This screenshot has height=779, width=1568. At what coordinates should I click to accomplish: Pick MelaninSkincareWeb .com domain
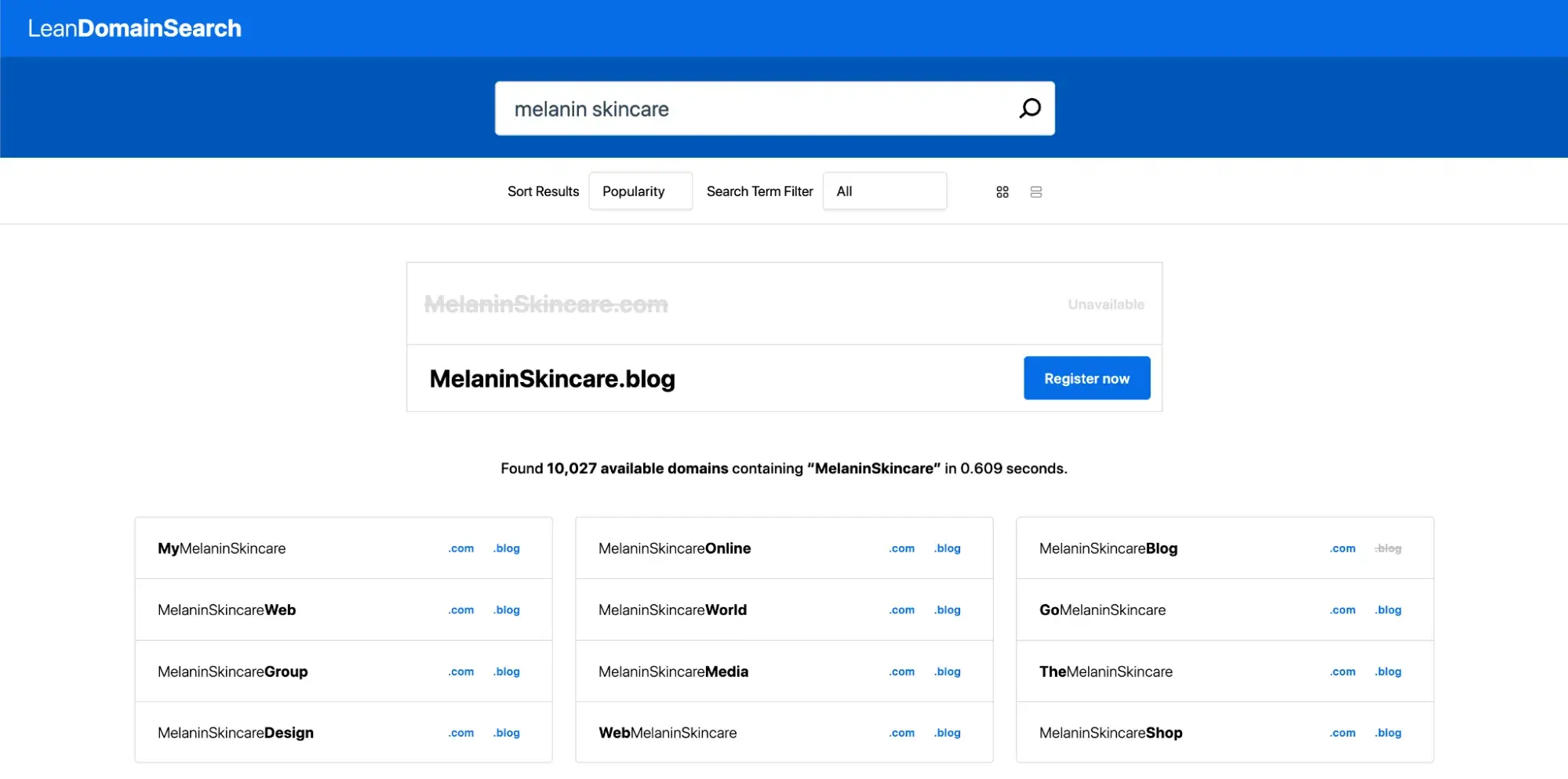click(461, 610)
